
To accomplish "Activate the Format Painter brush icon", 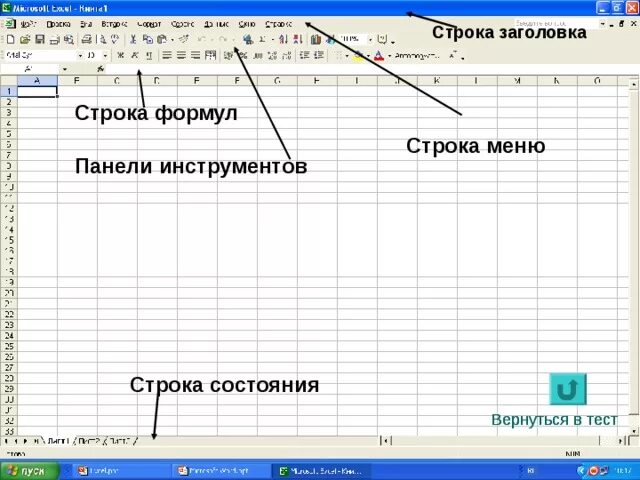I will tap(184, 39).
